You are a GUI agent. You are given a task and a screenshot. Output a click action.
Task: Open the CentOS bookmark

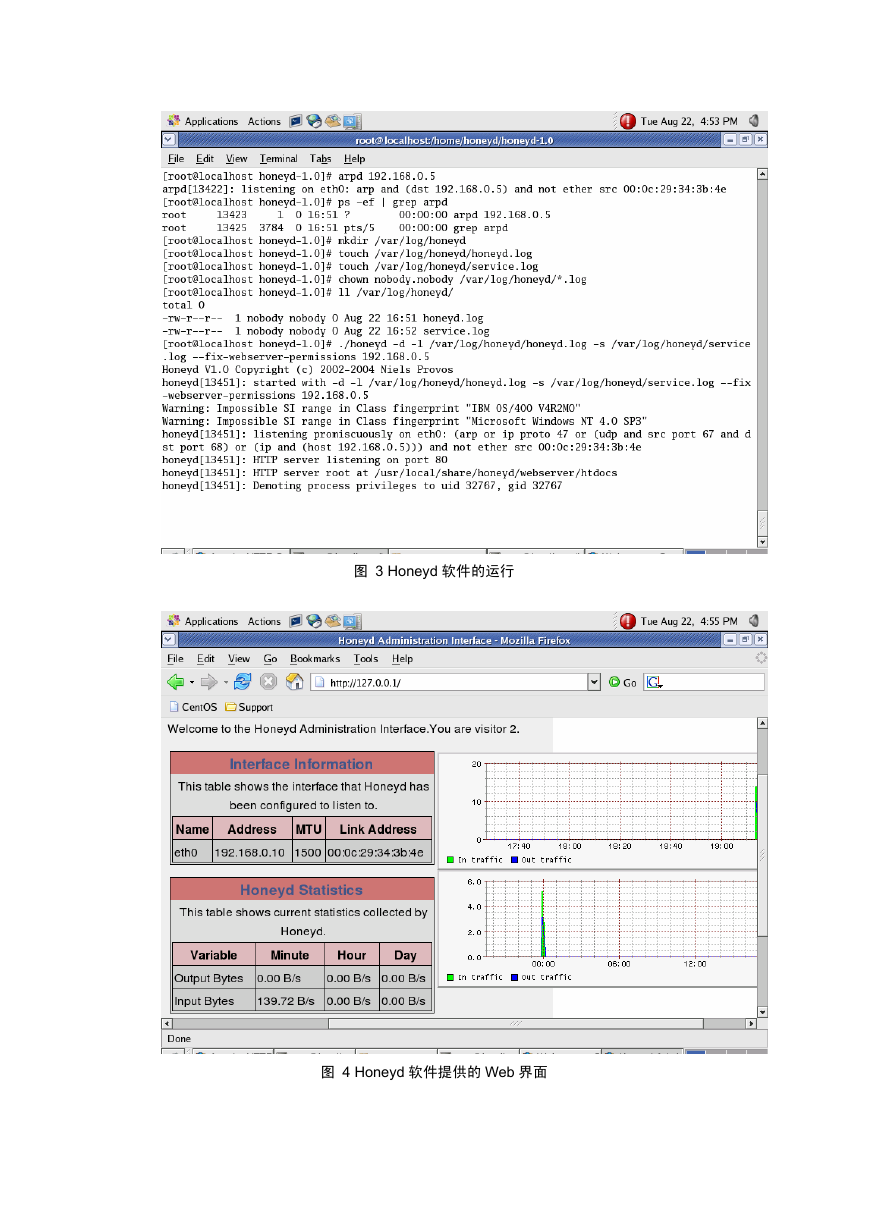coord(192,707)
